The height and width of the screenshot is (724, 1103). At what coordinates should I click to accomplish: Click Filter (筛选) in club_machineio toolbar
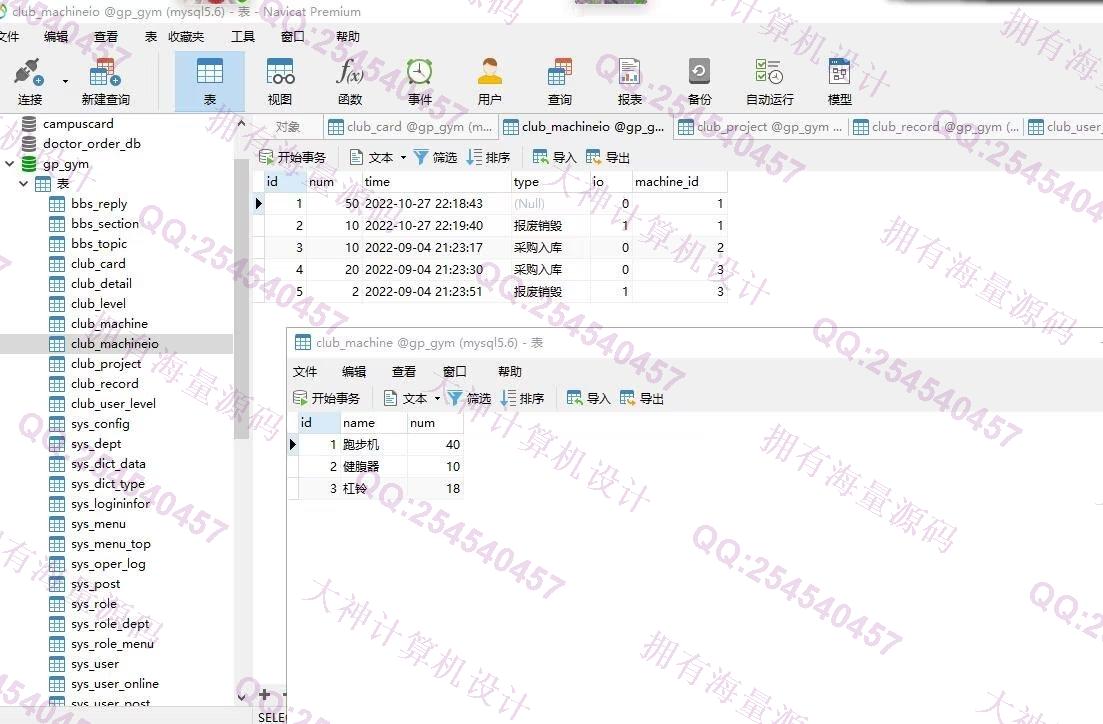(x=435, y=158)
